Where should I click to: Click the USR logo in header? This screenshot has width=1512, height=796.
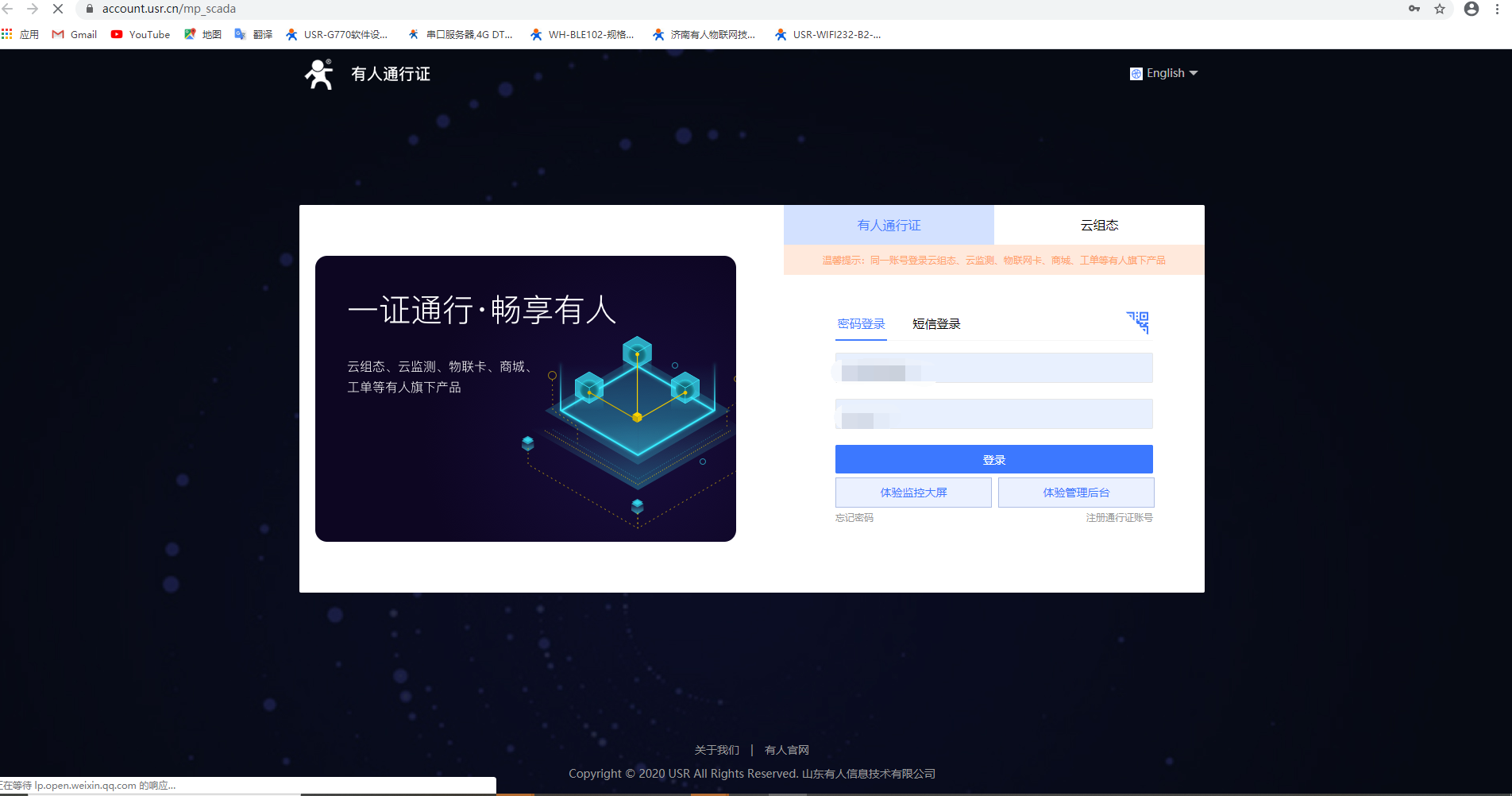tap(319, 74)
